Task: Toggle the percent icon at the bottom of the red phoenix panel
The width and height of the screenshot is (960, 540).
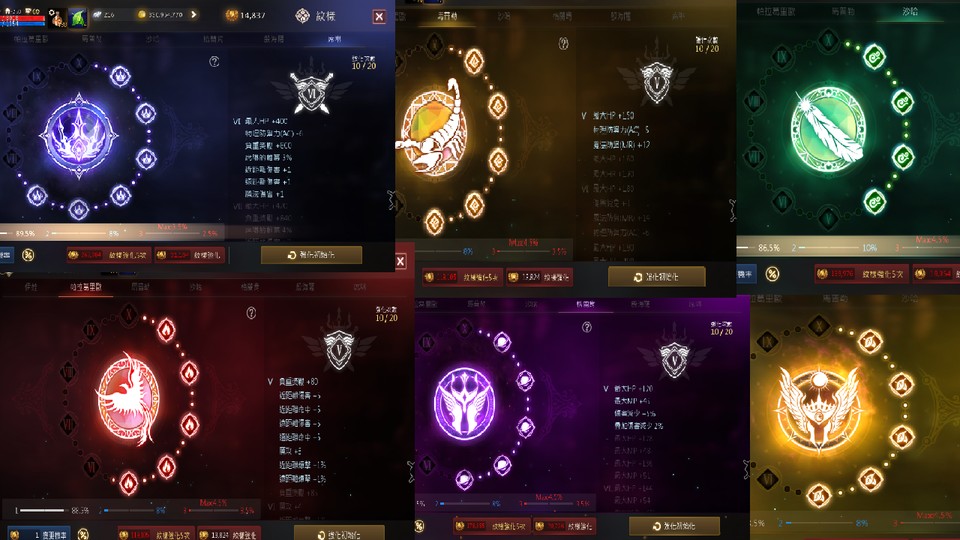Action: [84, 534]
